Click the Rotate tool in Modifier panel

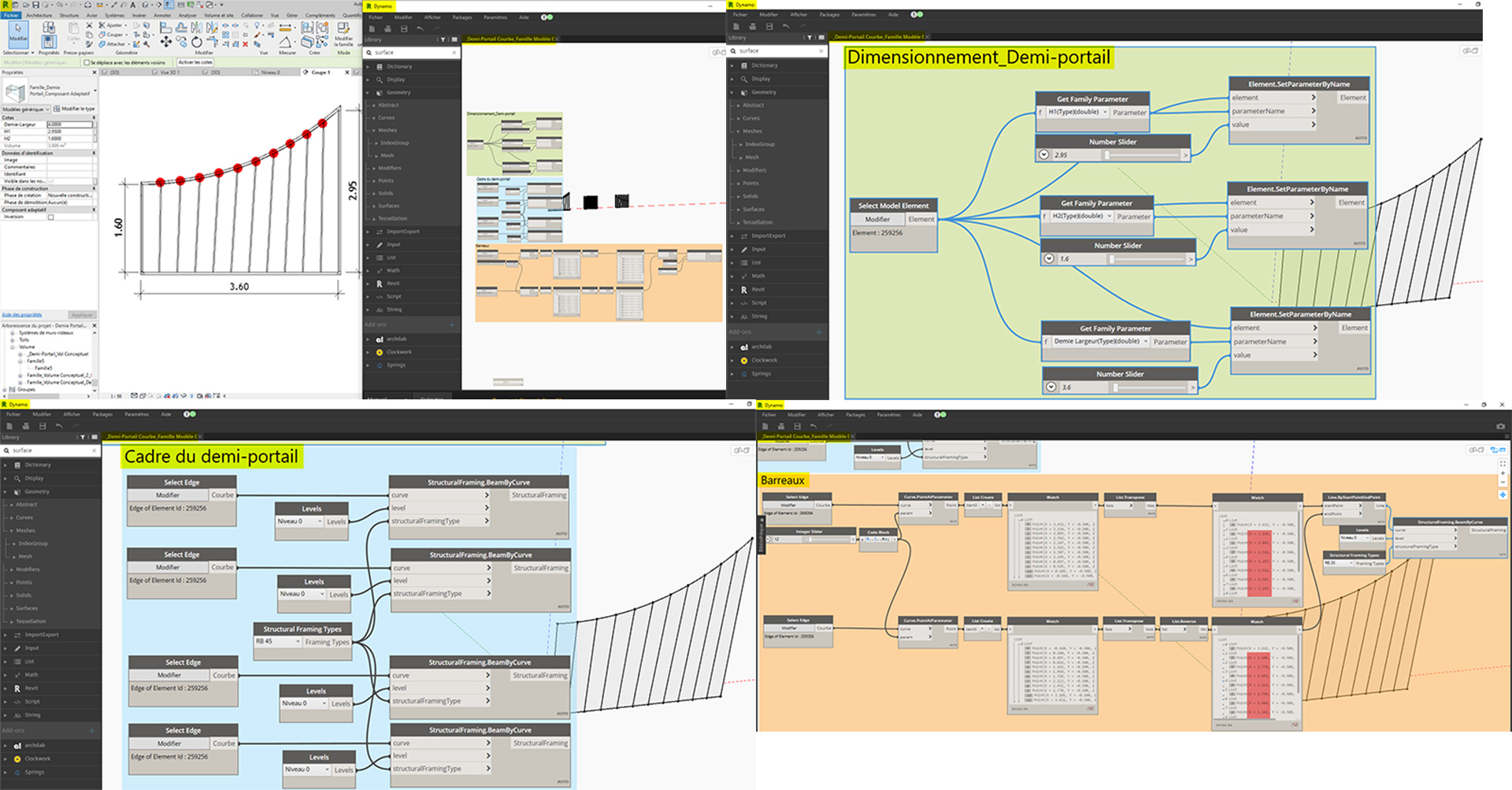point(196,42)
